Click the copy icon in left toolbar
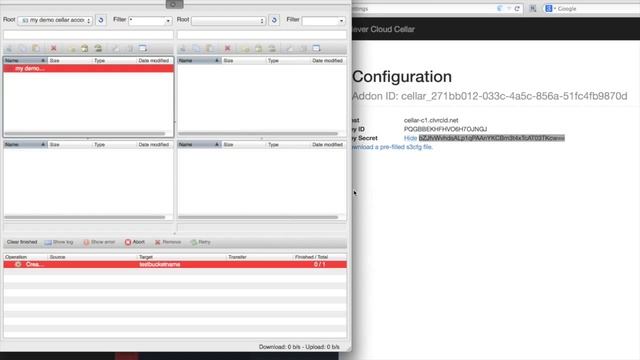The image size is (640, 360). [22, 48]
